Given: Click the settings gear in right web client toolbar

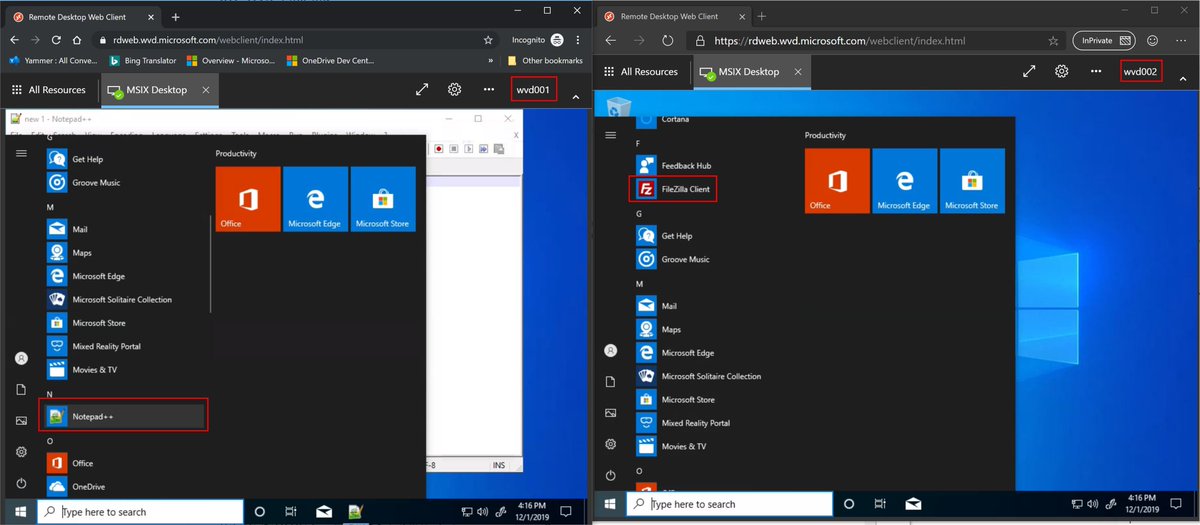Looking at the screenshot, I should (x=1062, y=71).
